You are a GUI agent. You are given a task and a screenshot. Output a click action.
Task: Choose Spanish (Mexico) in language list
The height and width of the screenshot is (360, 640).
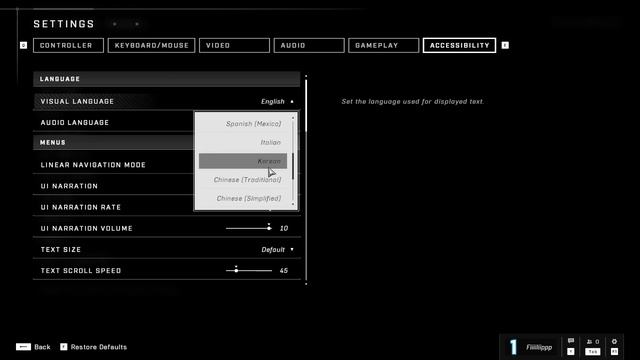(243, 124)
